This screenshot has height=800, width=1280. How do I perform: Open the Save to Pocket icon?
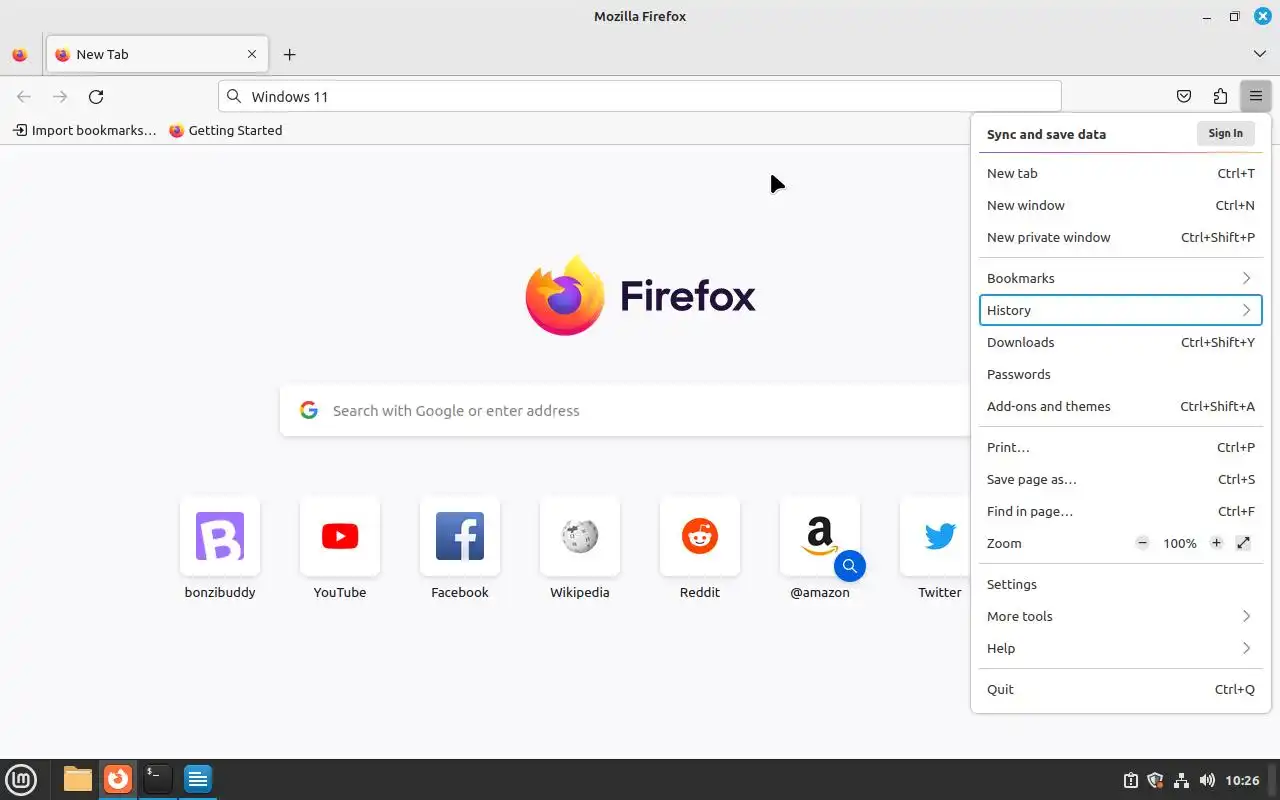(x=1184, y=97)
